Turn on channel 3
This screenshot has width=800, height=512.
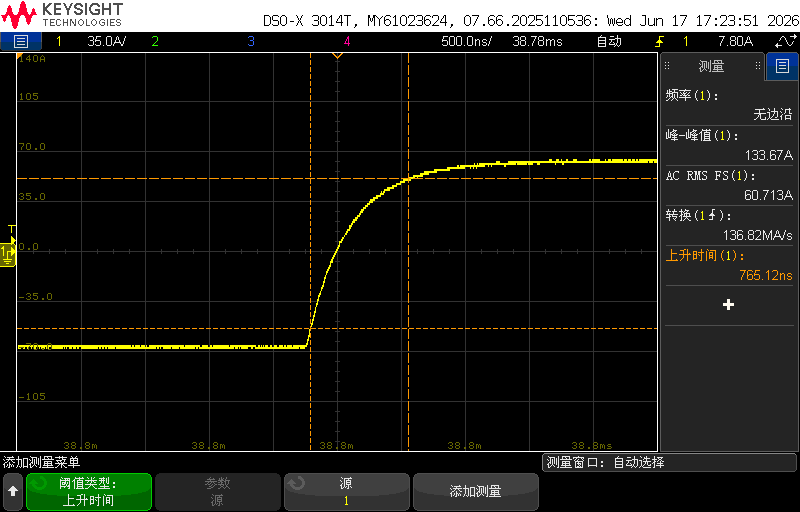tap(251, 41)
